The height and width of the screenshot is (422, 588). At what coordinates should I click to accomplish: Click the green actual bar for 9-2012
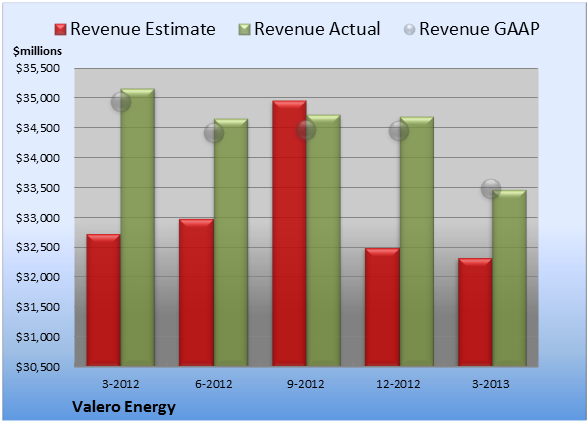point(323,240)
